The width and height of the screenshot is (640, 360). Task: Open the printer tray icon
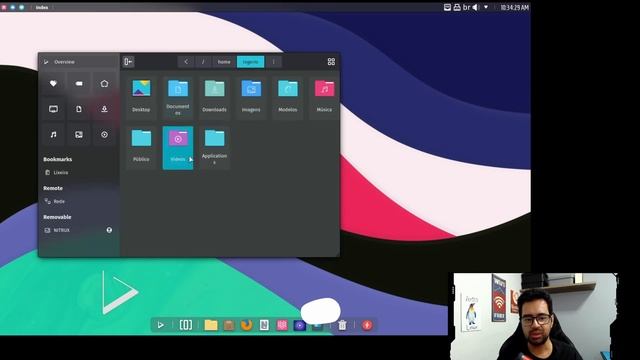[x=457, y=7]
